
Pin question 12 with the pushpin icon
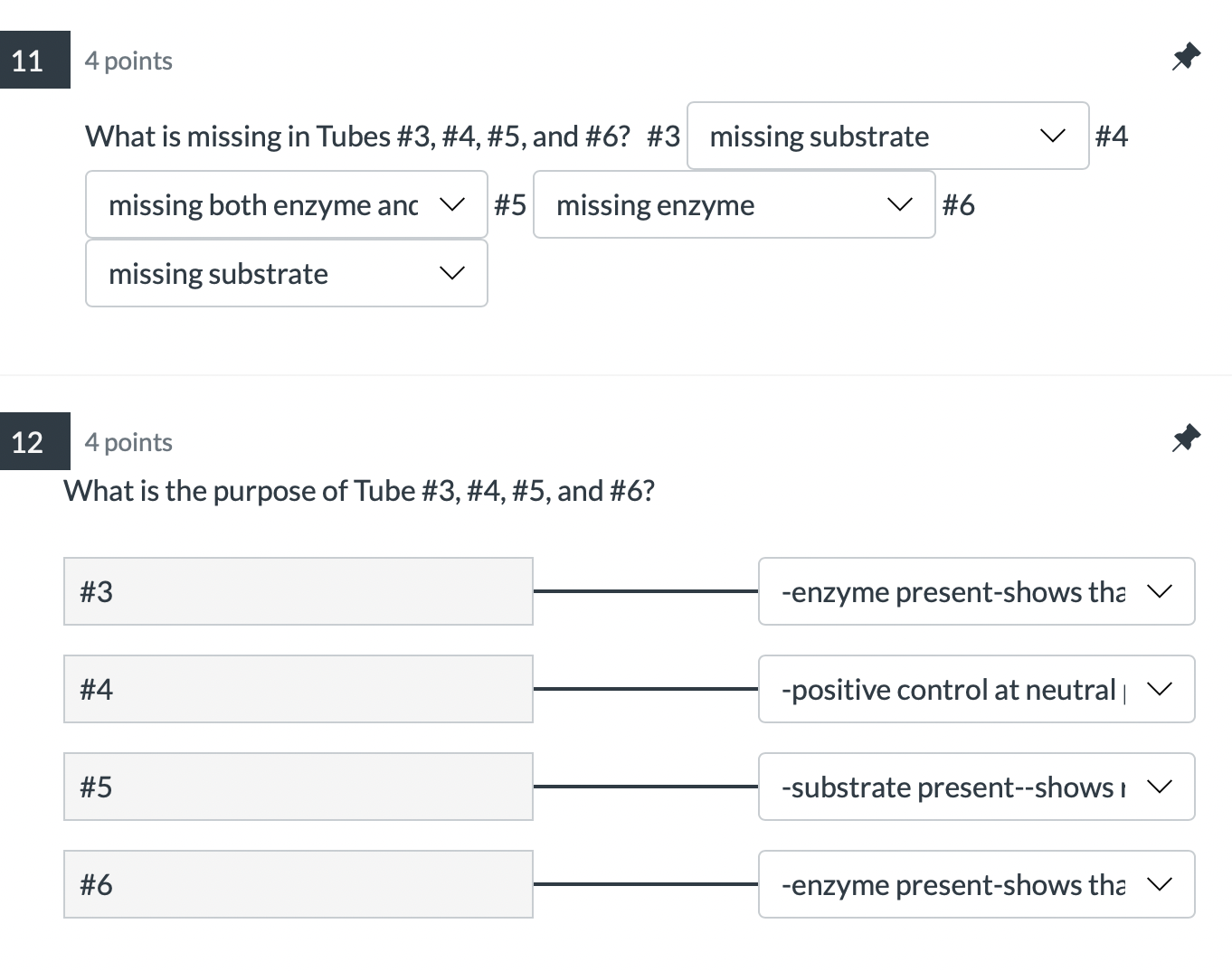coord(1186,438)
